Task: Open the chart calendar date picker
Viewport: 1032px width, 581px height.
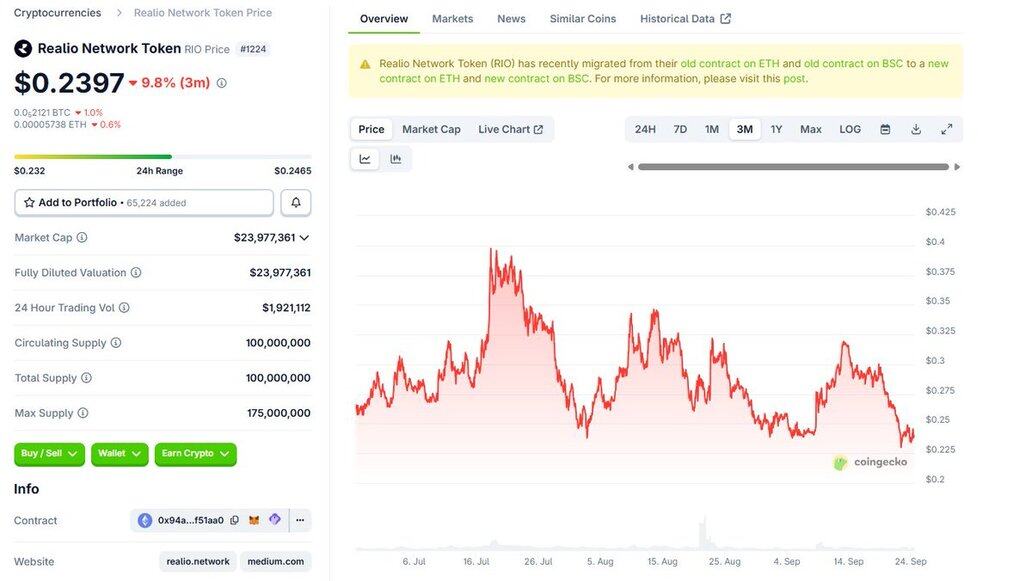Action: coord(885,130)
